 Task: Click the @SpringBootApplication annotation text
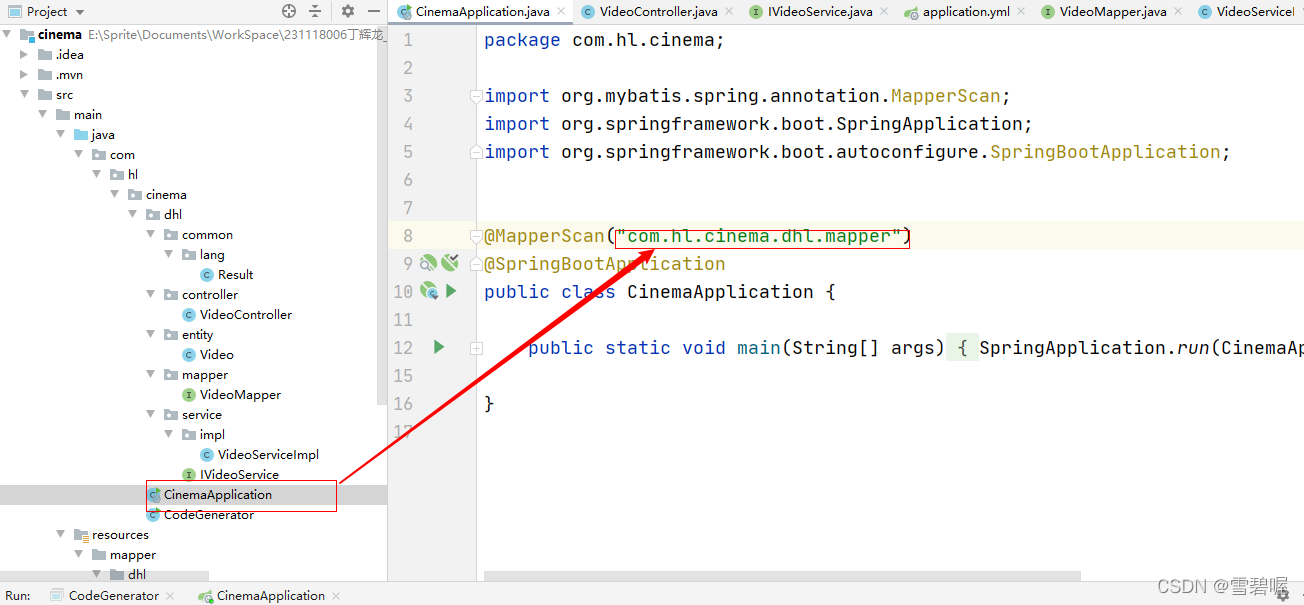tap(605, 264)
